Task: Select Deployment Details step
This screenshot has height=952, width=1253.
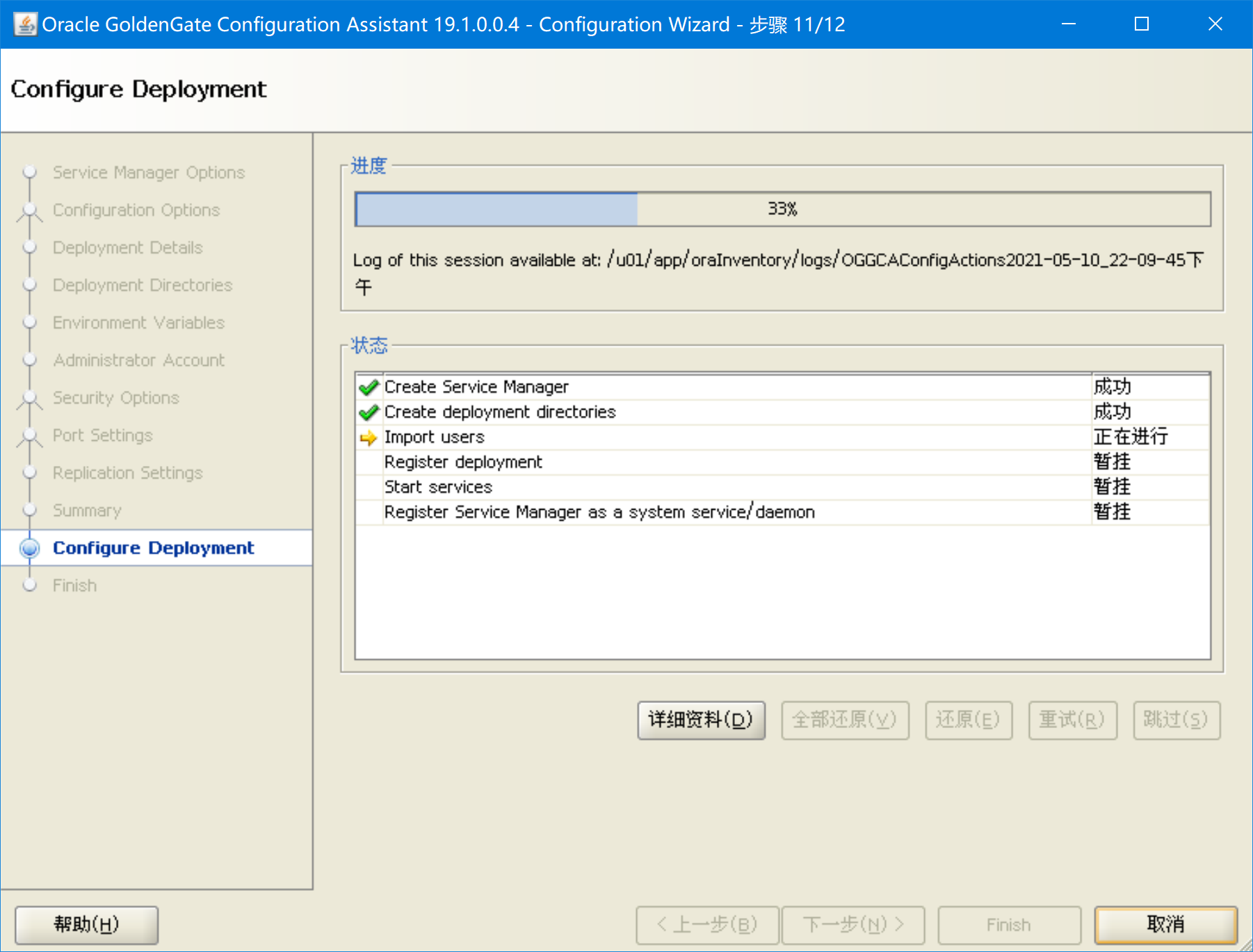Action: [128, 248]
